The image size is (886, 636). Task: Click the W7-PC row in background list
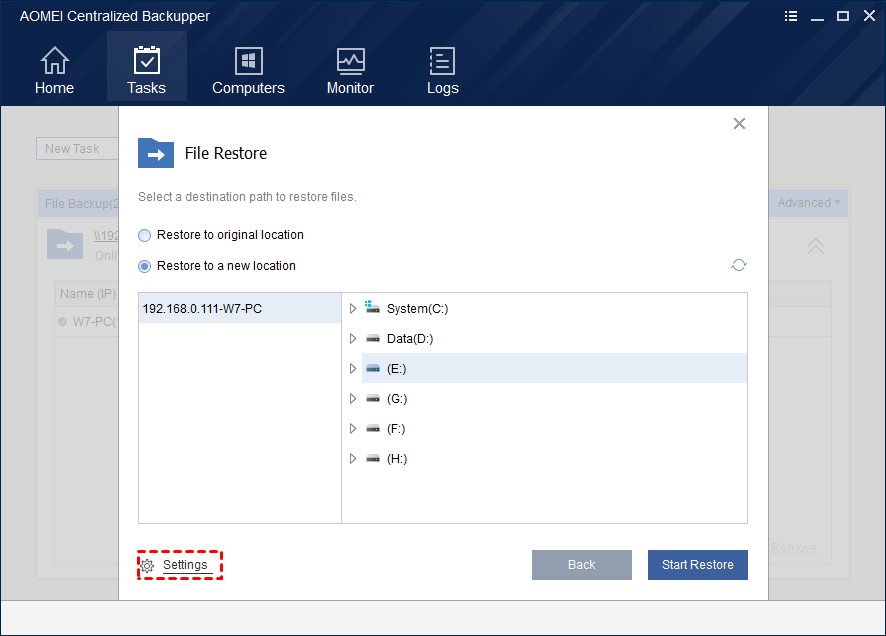(88, 322)
